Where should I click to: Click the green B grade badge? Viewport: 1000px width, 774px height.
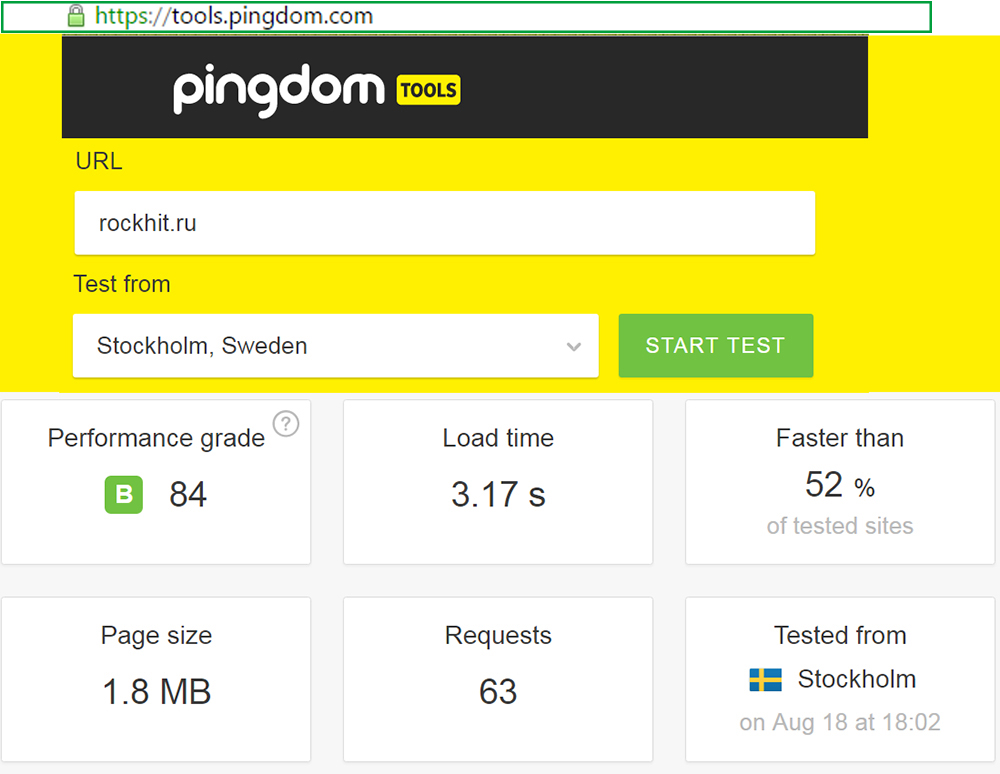pyautogui.click(x=123, y=494)
